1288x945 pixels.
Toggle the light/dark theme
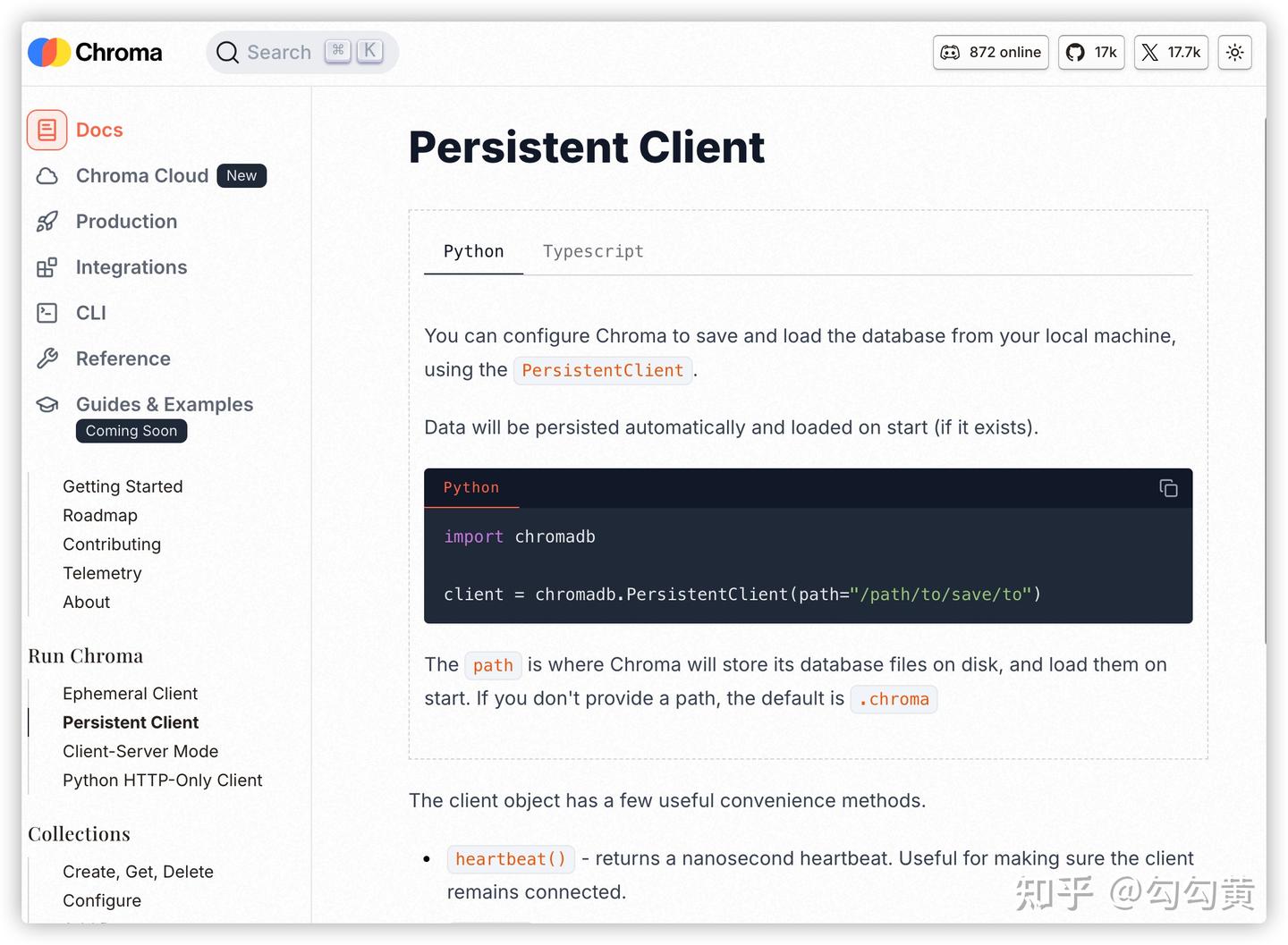tap(1234, 53)
